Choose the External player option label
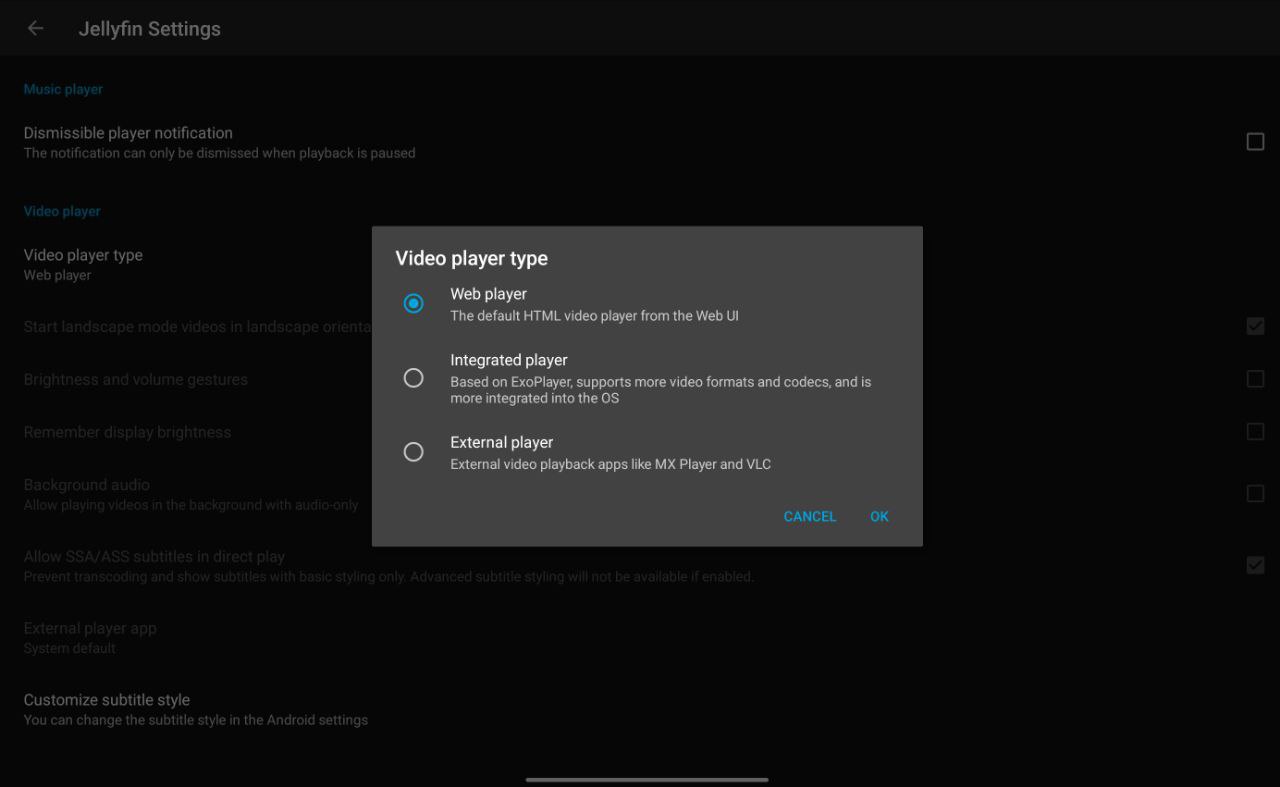Screen dimensions: 1280x787 [x=501, y=442]
